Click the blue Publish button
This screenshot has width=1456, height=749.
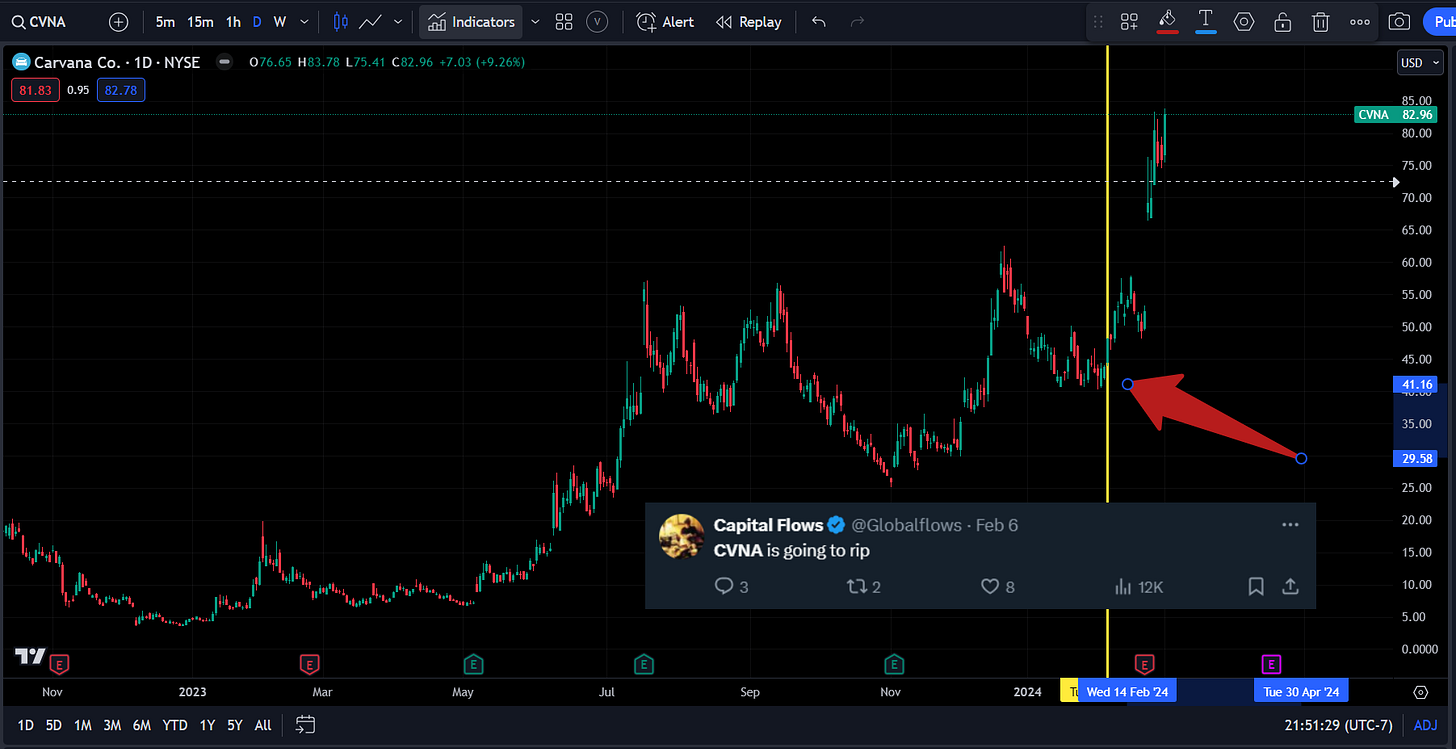(x=1440, y=22)
